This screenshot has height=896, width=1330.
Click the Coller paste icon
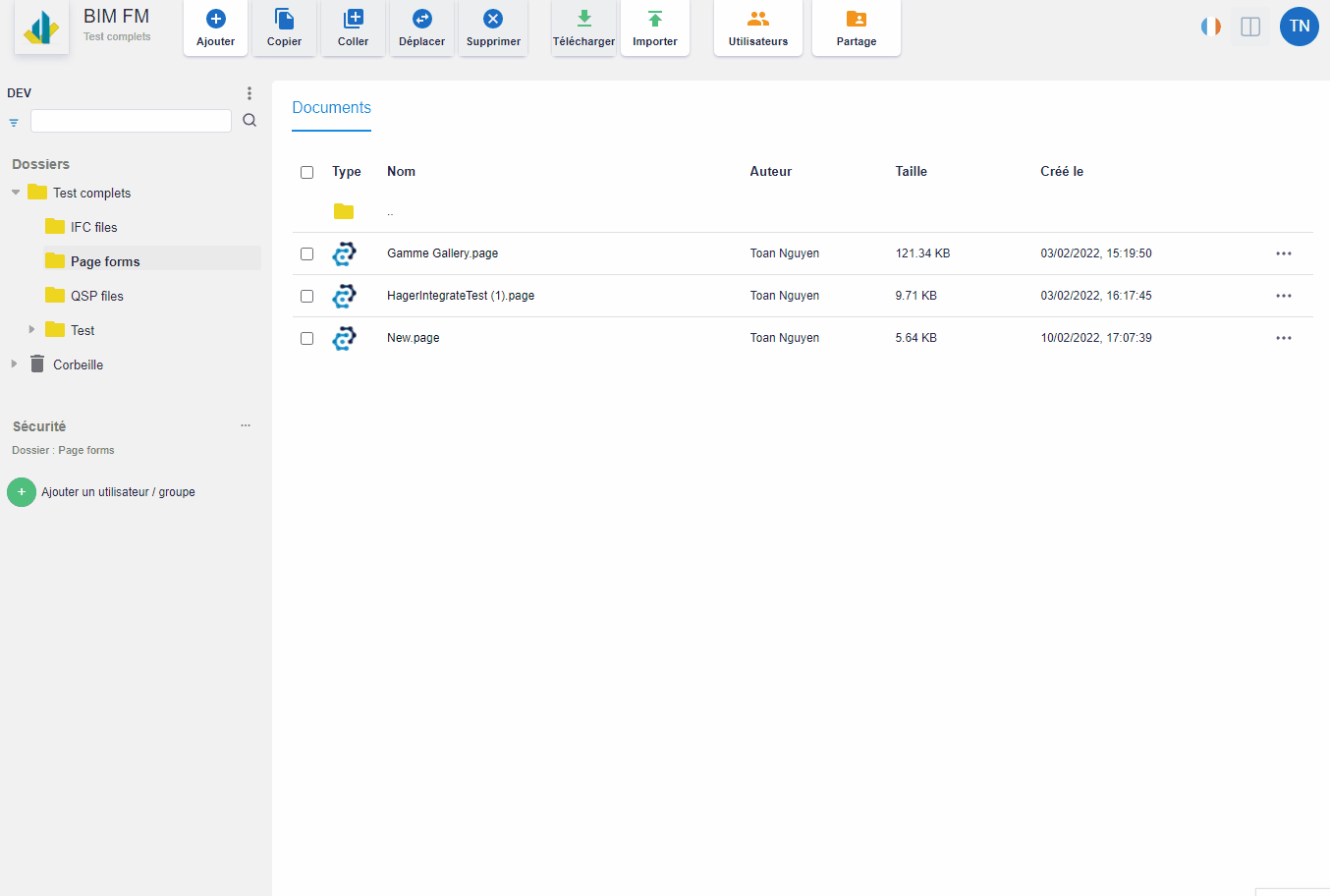point(353,20)
